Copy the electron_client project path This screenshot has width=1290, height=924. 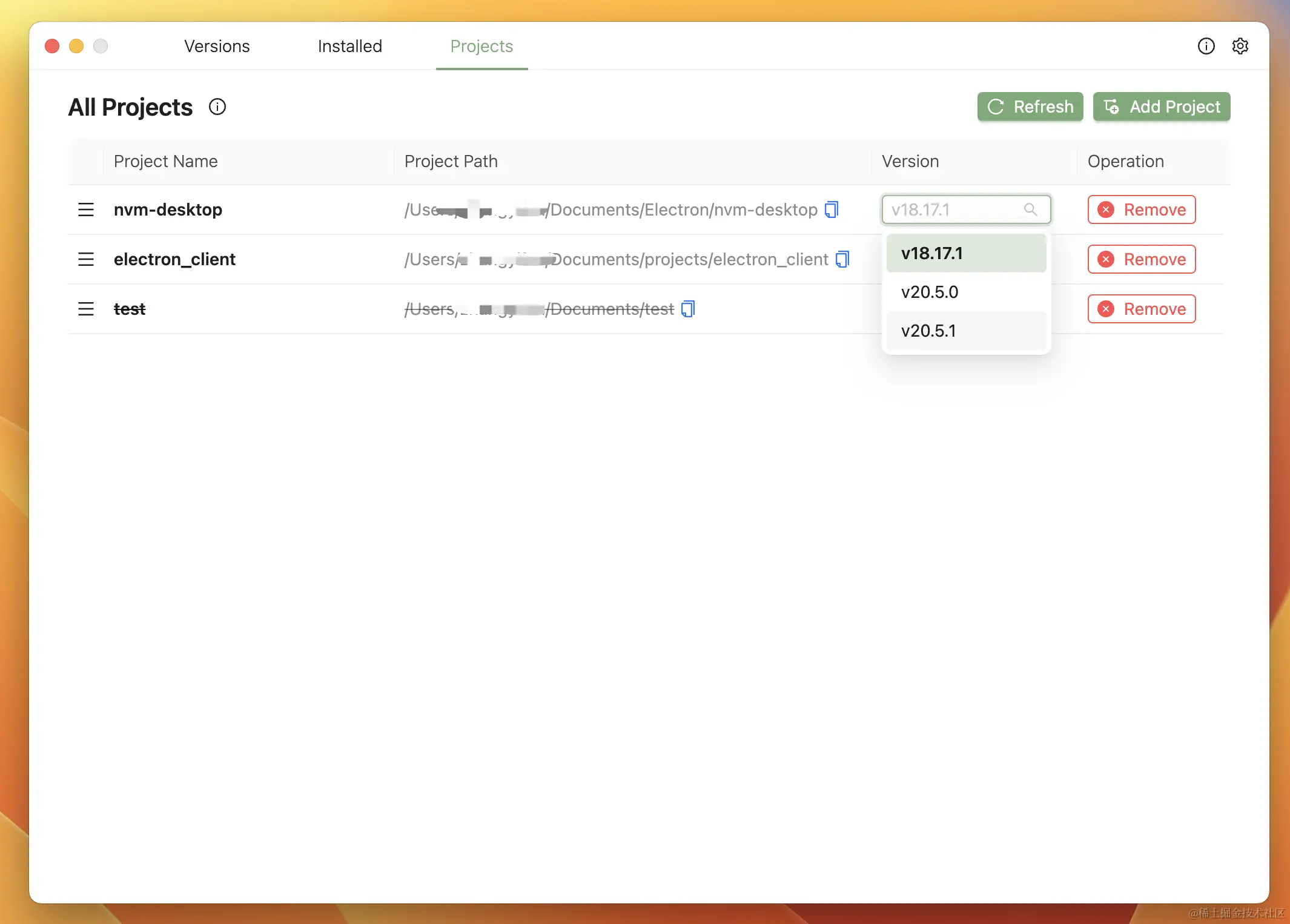click(x=842, y=259)
